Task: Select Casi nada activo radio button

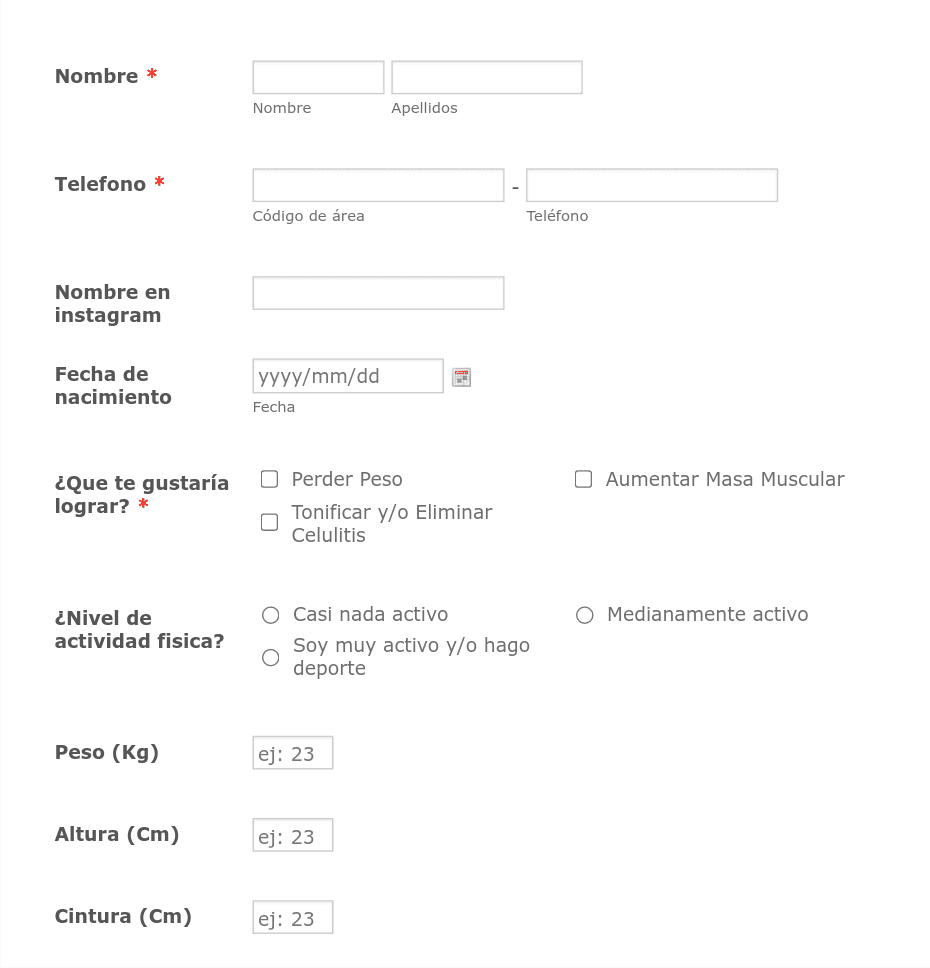Action: [x=270, y=615]
